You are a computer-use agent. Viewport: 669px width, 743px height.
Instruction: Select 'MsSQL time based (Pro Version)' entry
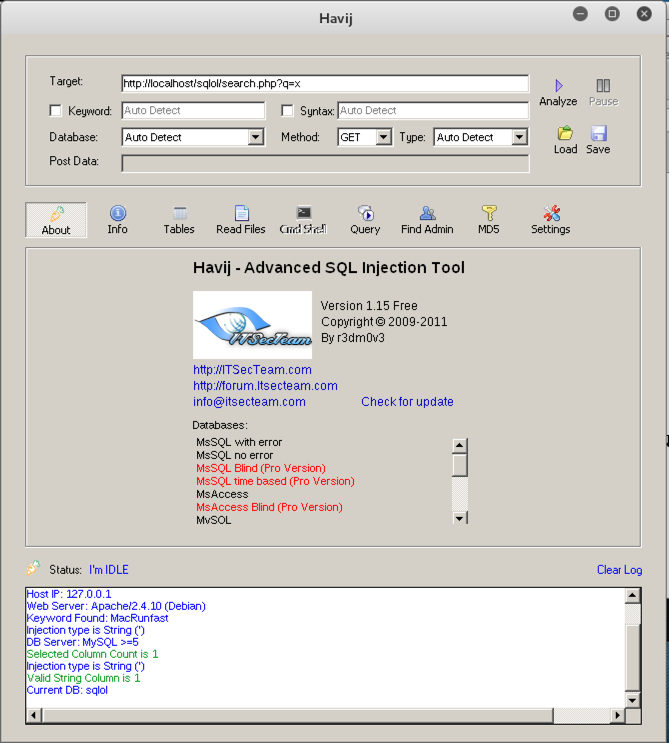coord(275,481)
